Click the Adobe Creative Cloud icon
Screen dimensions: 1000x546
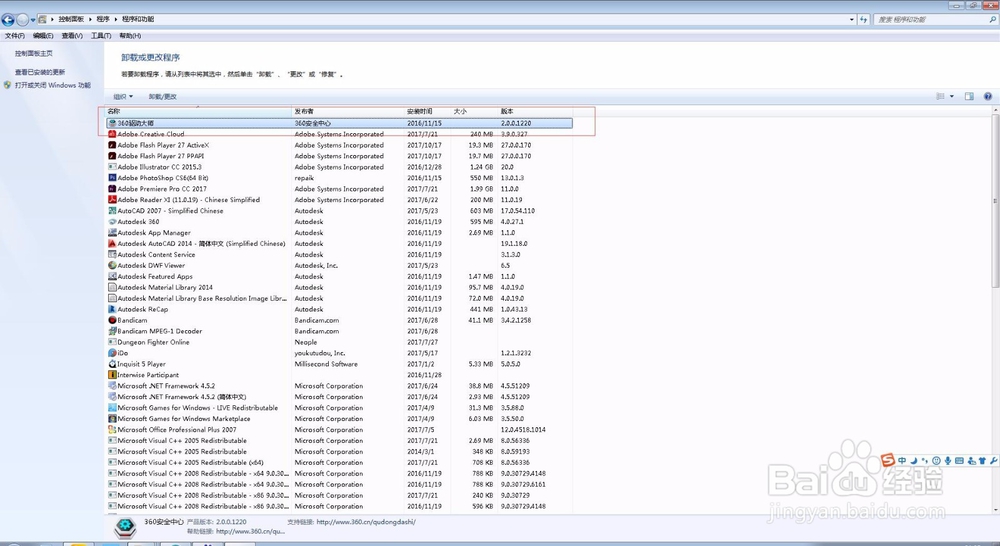click(112, 134)
